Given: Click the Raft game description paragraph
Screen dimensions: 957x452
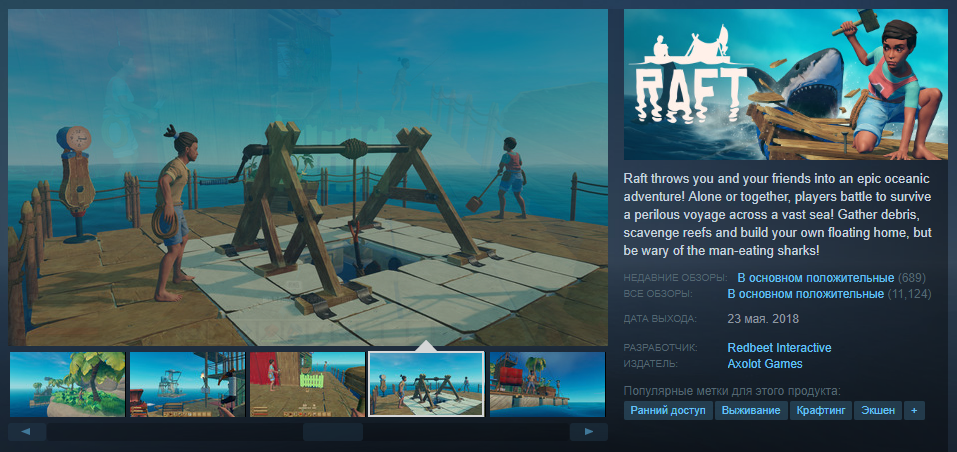Looking at the screenshot, I should point(776,215).
